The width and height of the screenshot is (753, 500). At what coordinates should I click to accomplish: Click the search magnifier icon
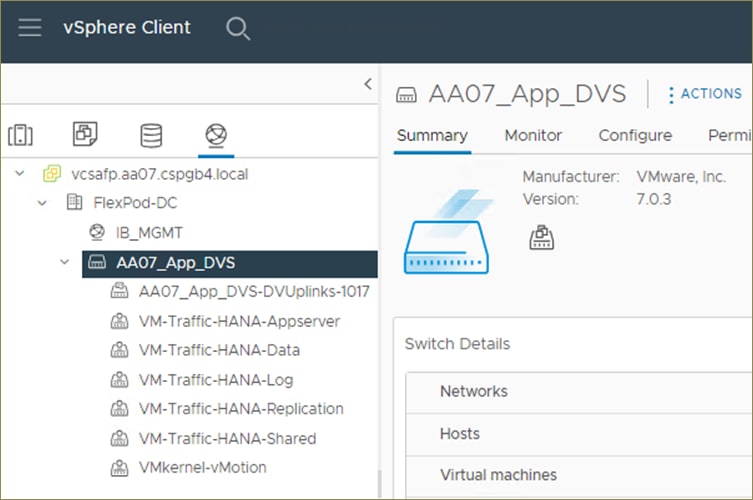[238, 28]
